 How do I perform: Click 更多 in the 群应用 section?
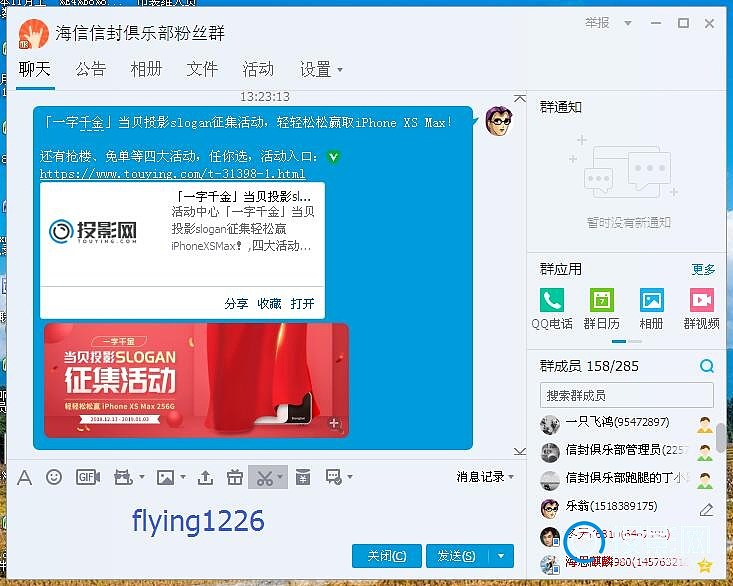point(704,269)
